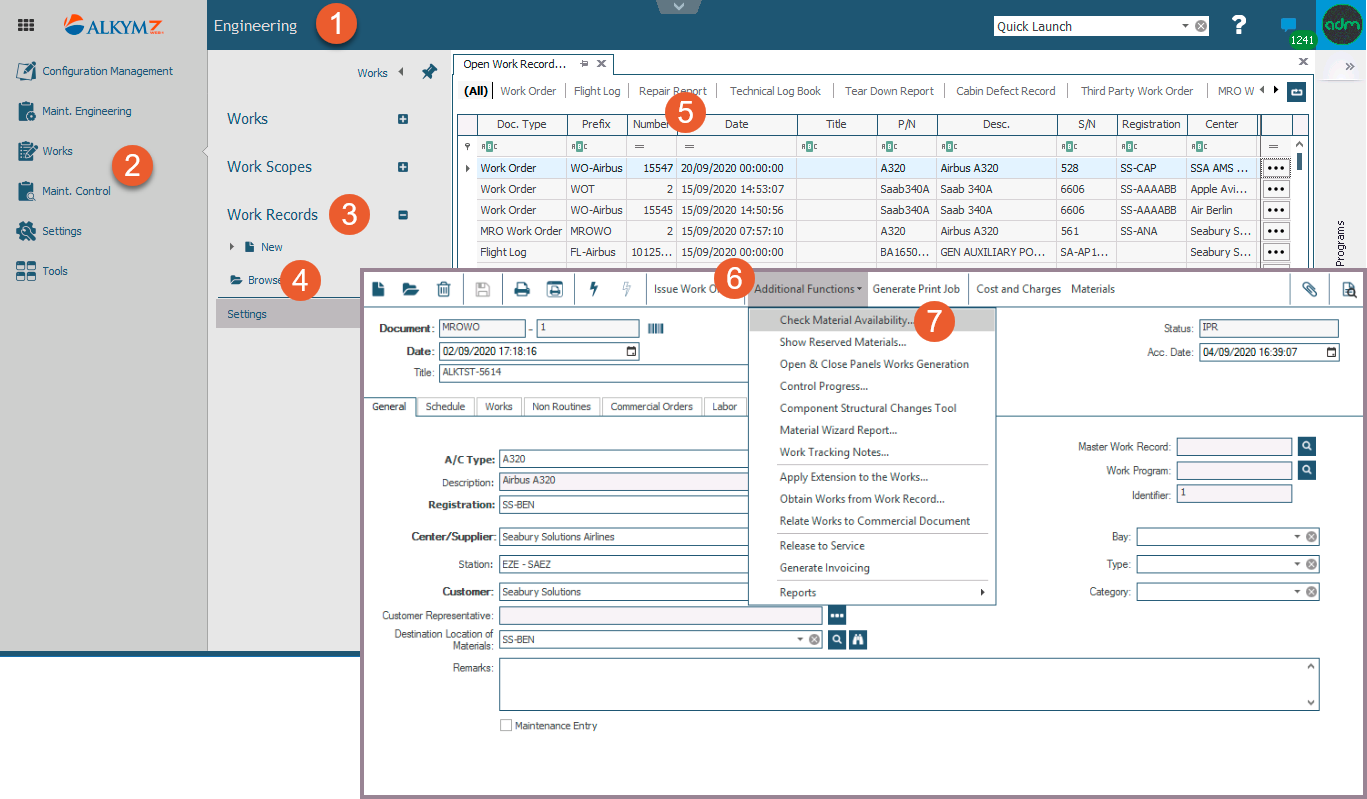Sort grid by Registration column header
This screenshot has height=799, width=1367.
click(1152, 124)
